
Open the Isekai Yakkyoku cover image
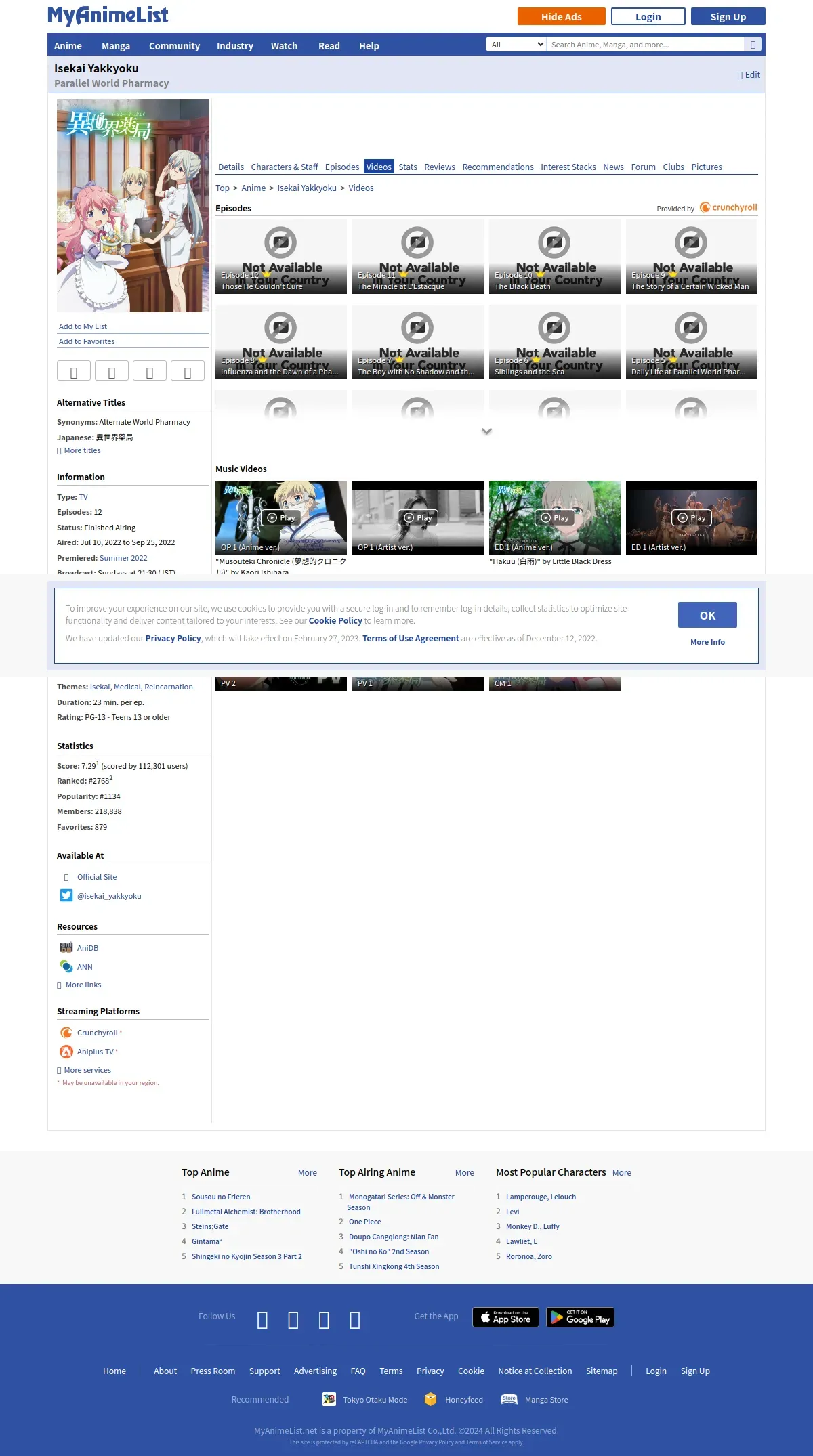point(133,205)
